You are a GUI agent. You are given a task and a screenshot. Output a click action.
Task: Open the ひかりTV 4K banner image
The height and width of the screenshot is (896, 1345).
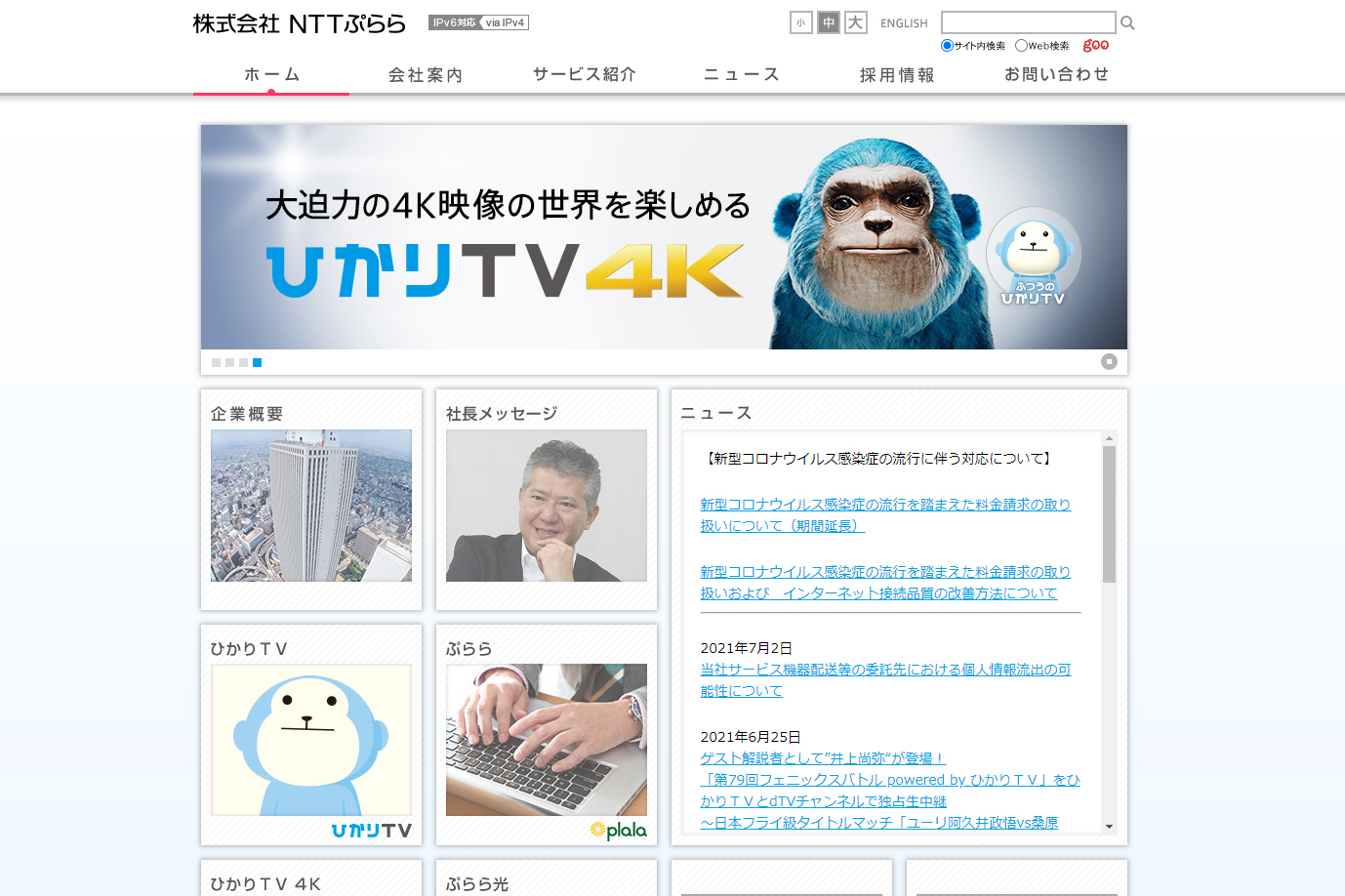[664, 237]
